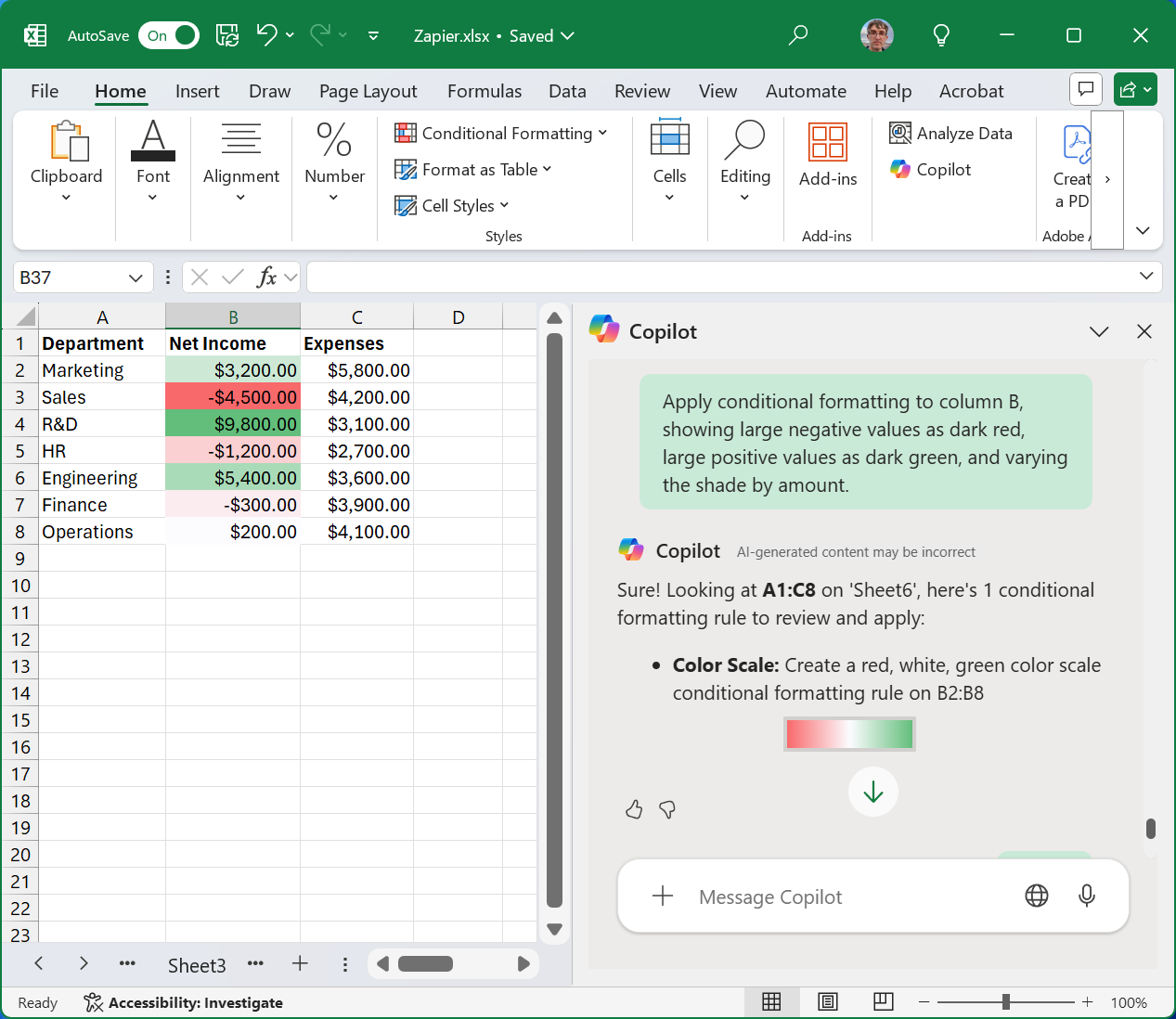
Task: Click the Redo arrow icon
Action: point(320,35)
